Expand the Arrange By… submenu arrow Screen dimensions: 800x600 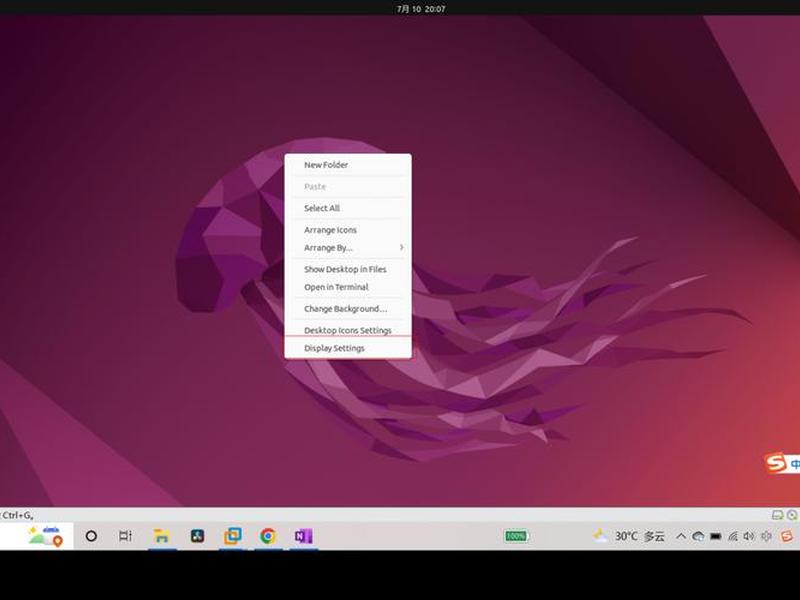[x=402, y=247]
